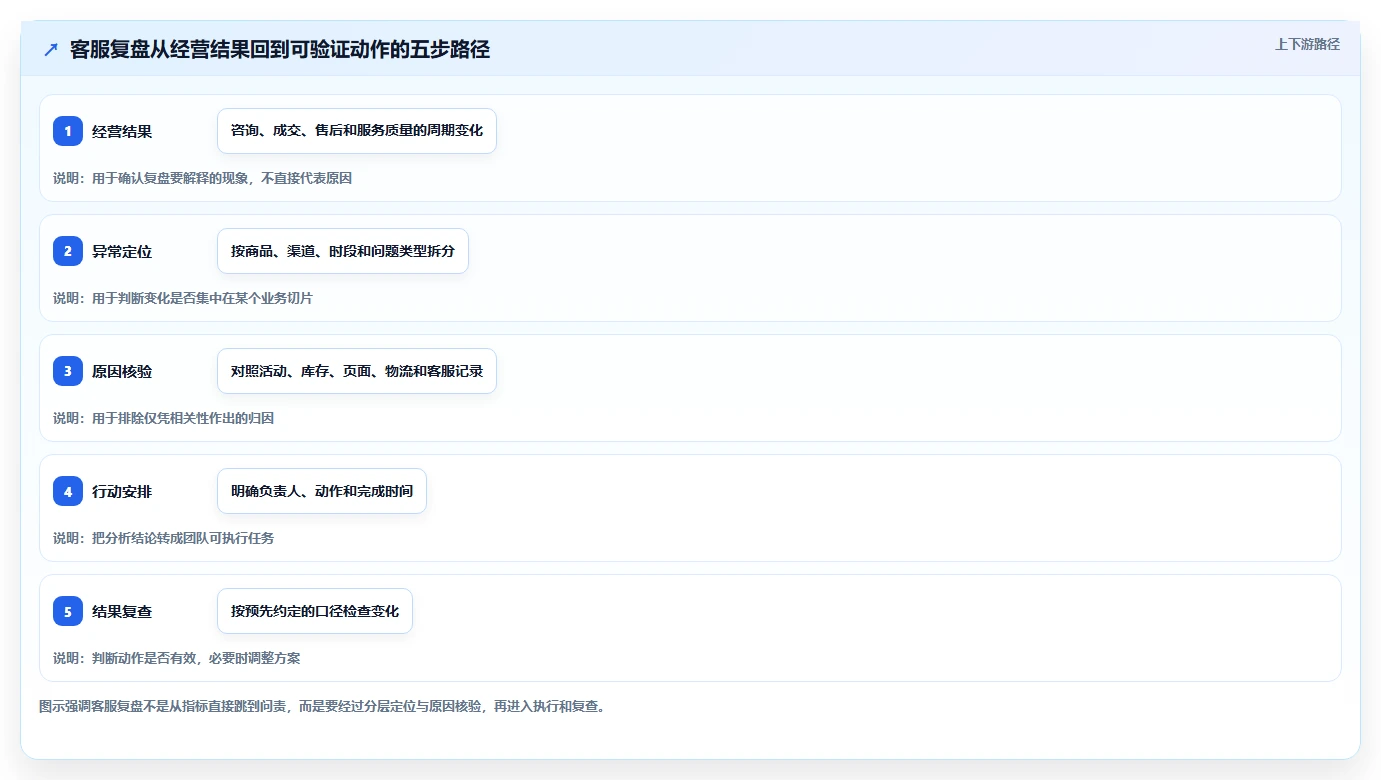The height and width of the screenshot is (780, 1381).
Task: Click step number 1 badge
Action: 68,131
